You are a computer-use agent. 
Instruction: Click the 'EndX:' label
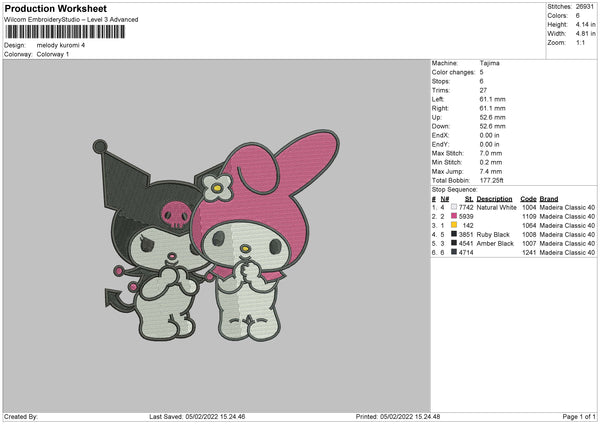coord(440,135)
